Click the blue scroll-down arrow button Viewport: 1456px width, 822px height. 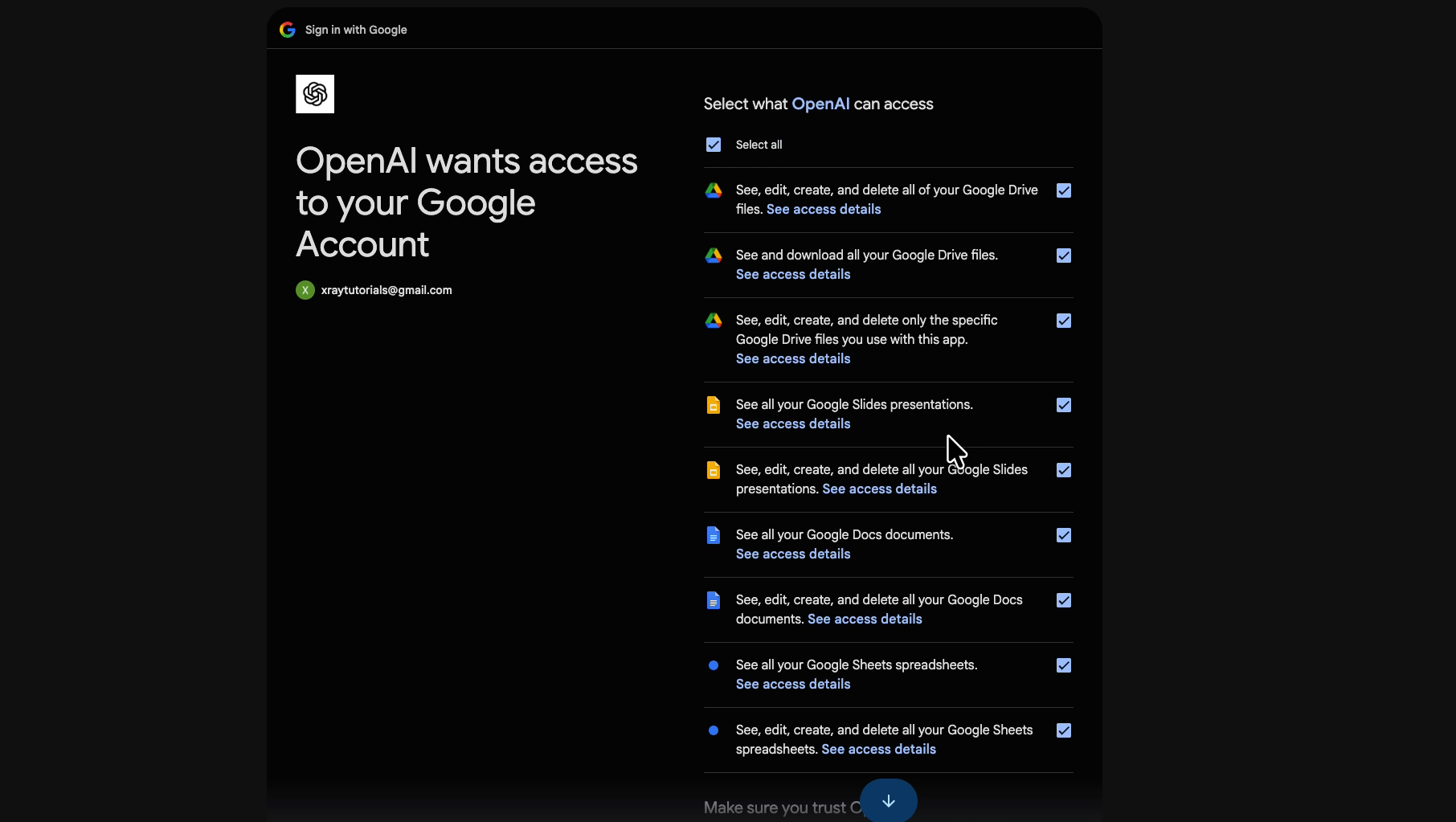pos(889,801)
